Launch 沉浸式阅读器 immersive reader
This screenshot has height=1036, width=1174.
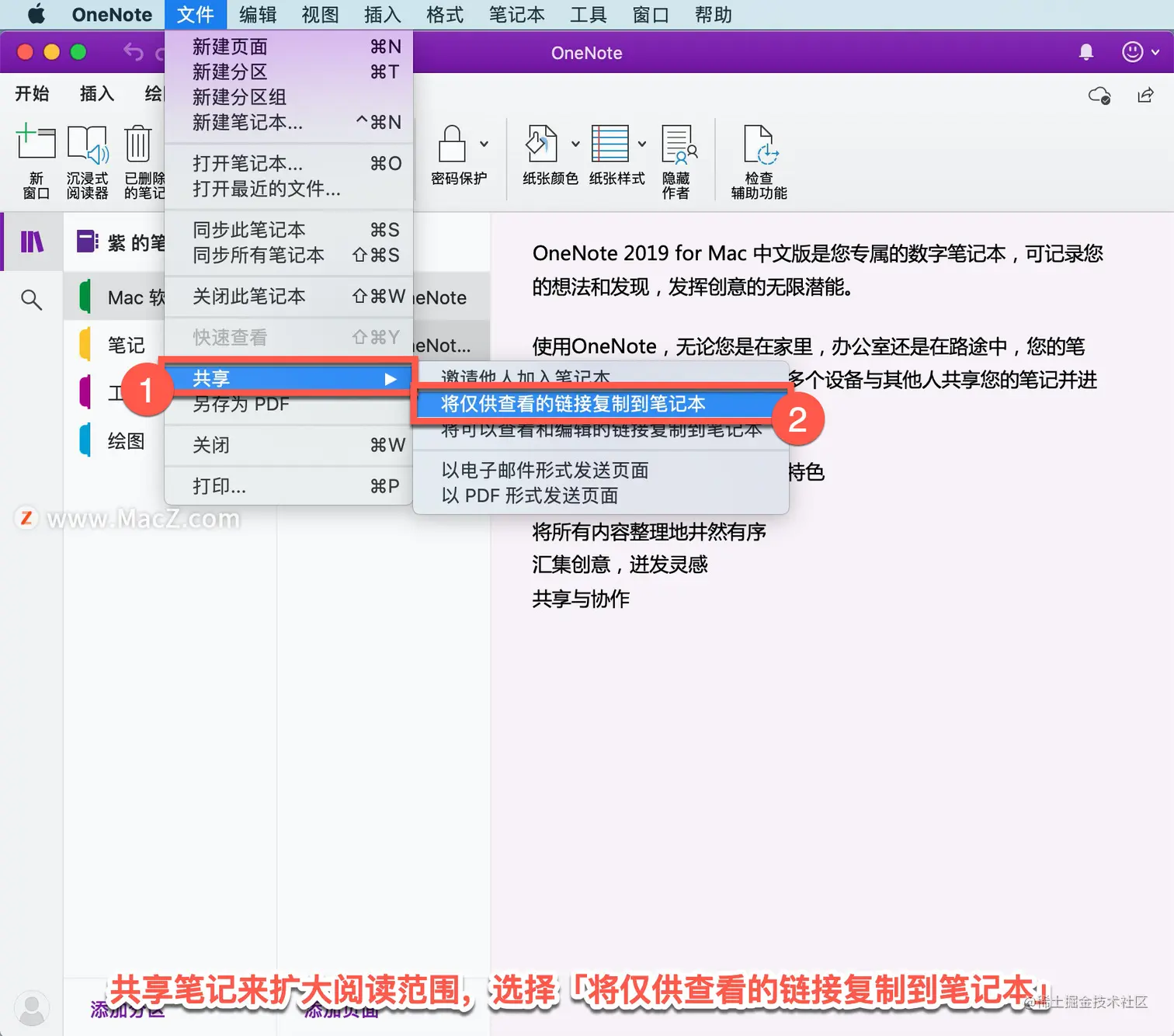pyautogui.click(x=87, y=162)
